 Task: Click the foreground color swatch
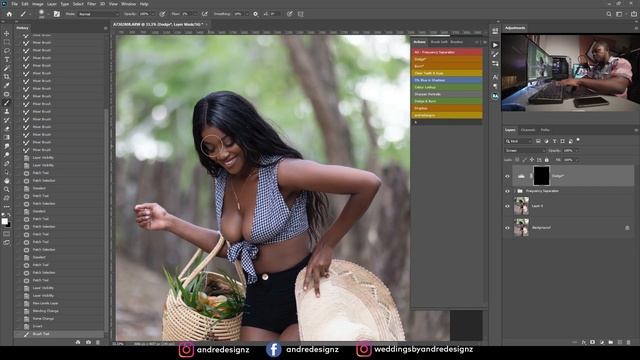[x=4, y=221]
